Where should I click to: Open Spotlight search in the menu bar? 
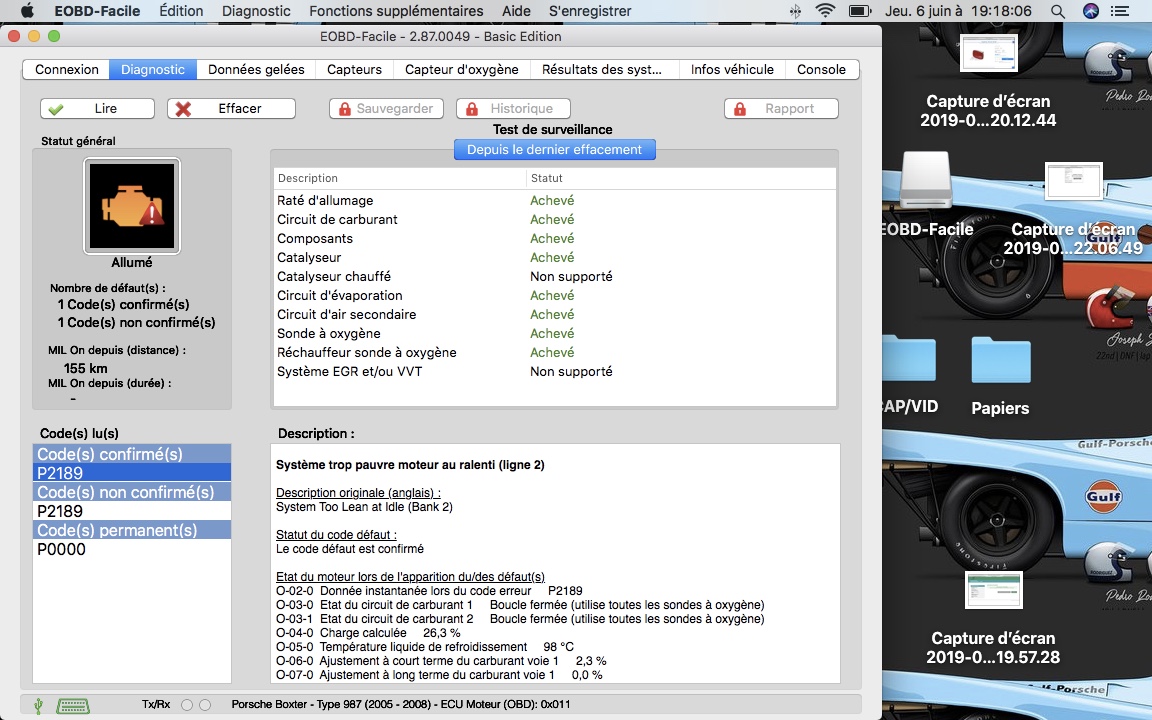[1057, 11]
